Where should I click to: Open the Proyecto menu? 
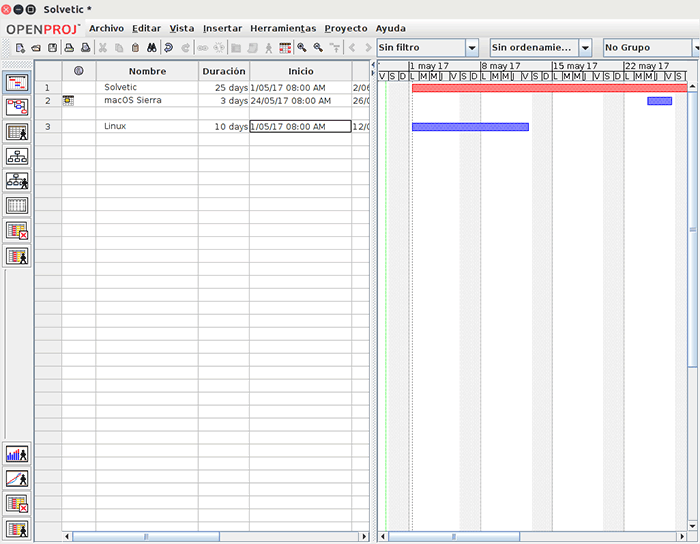click(346, 29)
